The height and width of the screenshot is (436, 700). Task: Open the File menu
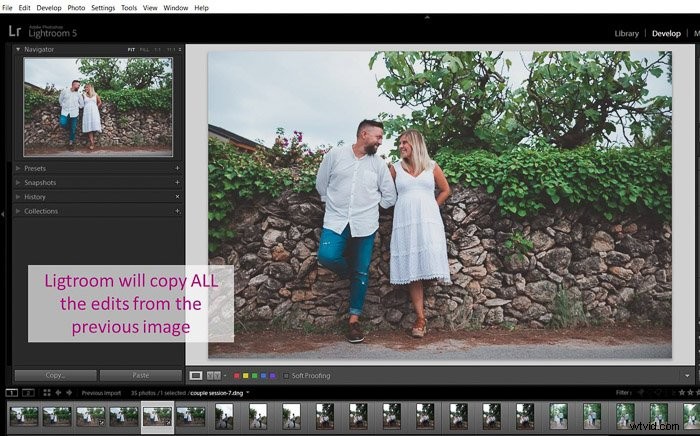tap(7, 8)
